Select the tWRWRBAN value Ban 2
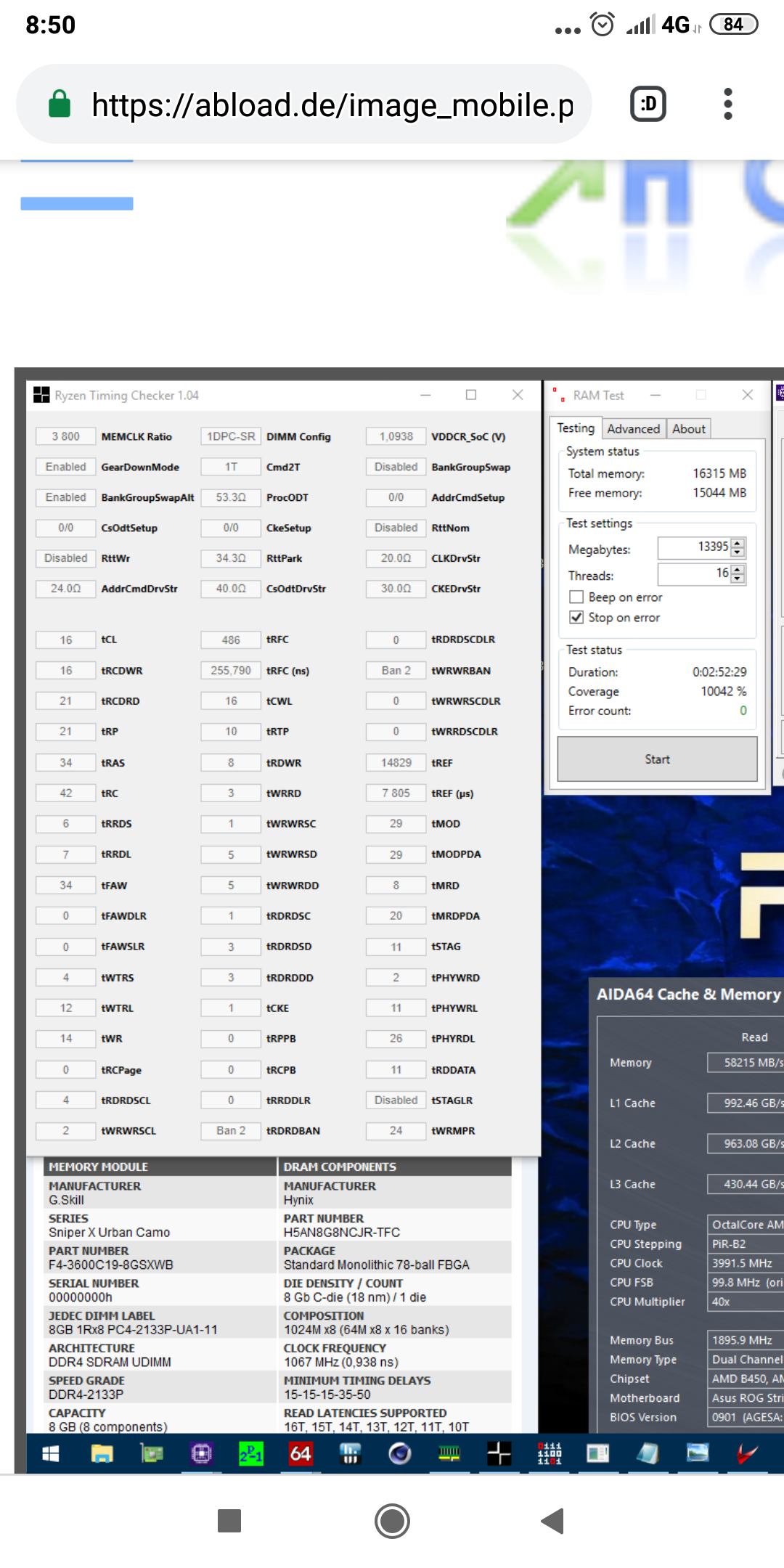The image size is (784, 1568). (x=396, y=671)
